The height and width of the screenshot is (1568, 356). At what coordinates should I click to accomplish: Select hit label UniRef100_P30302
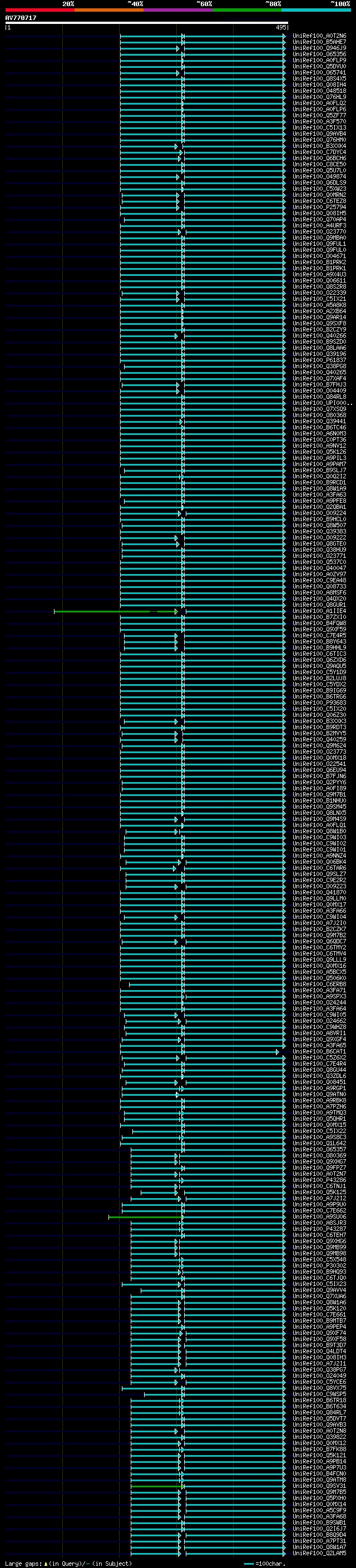tap(319, 1266)
